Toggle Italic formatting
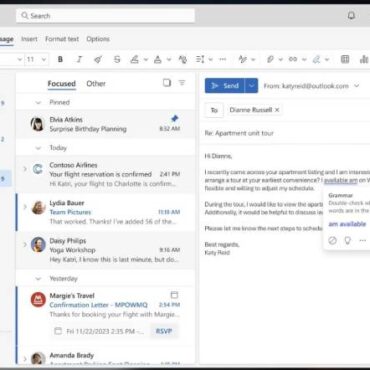This screenshot has height=370, width=370. click(x=79, y=59)
